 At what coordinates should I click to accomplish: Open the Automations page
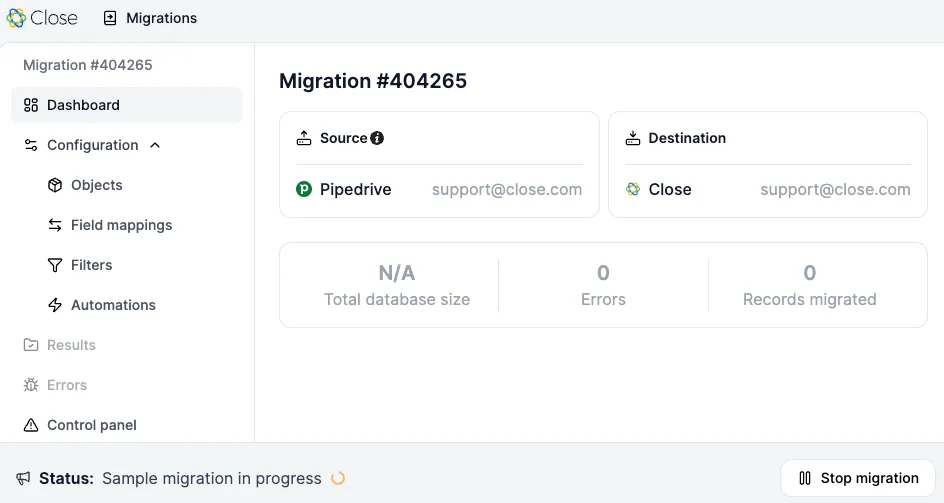coord(113,305)
